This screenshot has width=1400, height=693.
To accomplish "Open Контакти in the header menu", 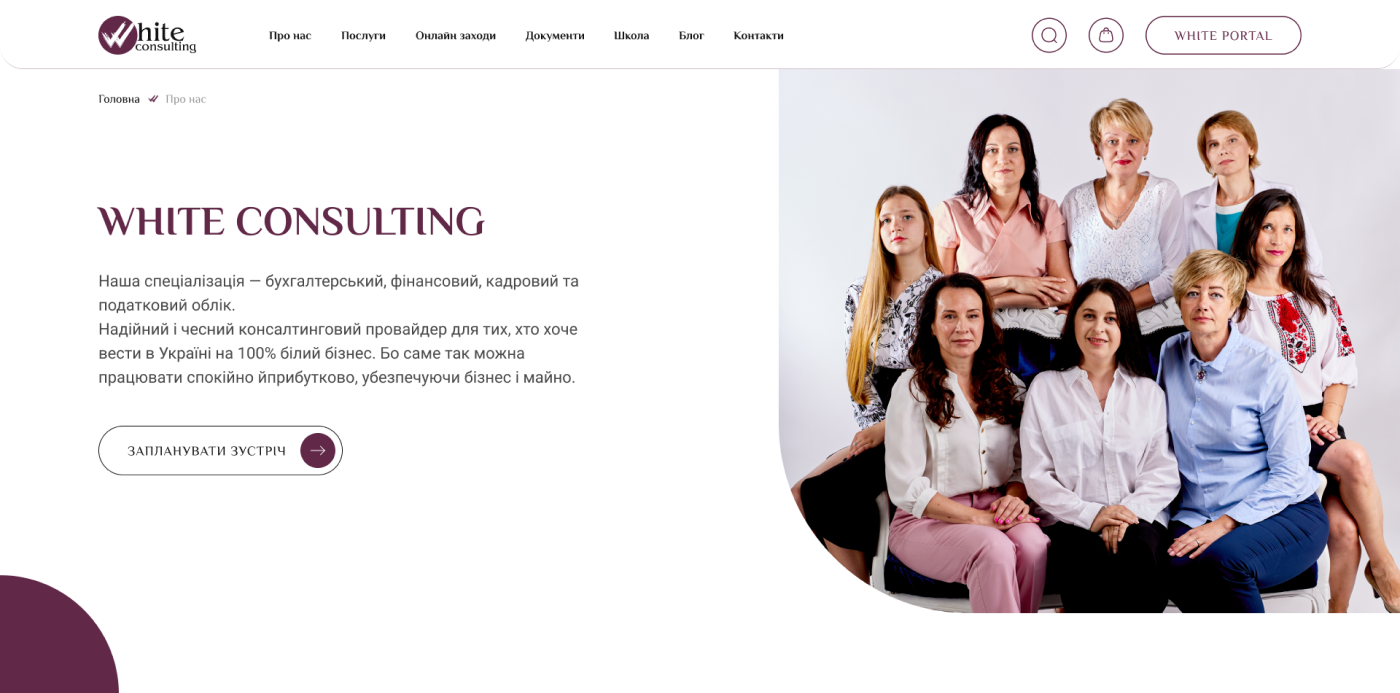I will click(x=758, y=36).
